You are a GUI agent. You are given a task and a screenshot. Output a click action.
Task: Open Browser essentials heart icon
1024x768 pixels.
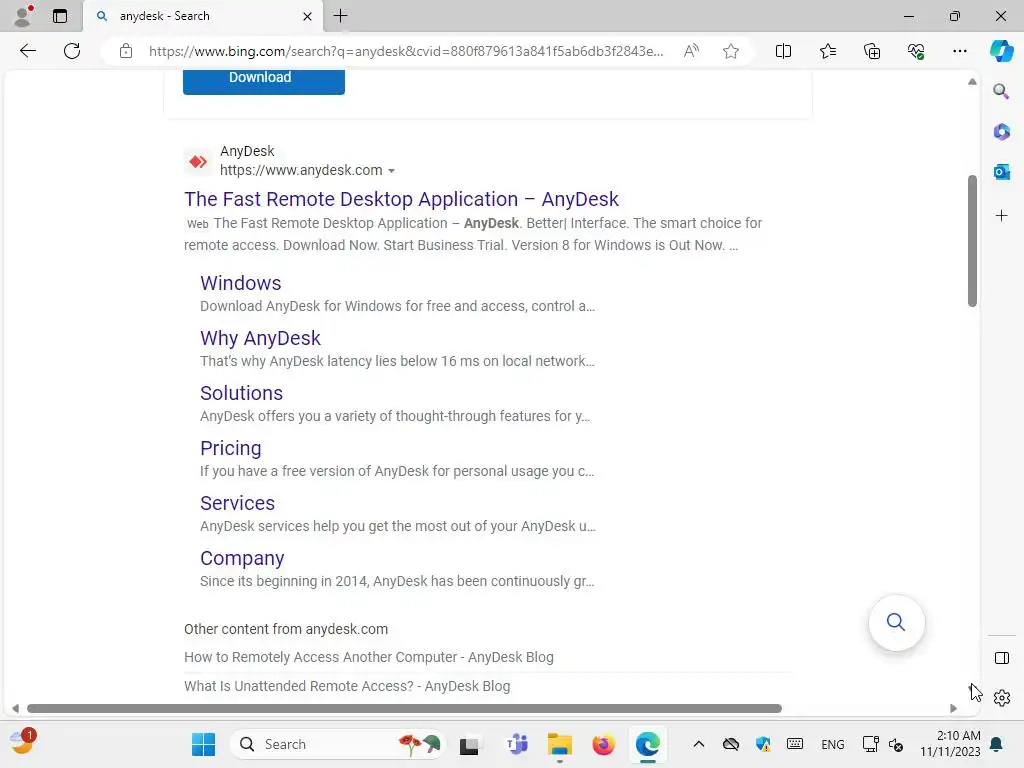pos(916,51)
